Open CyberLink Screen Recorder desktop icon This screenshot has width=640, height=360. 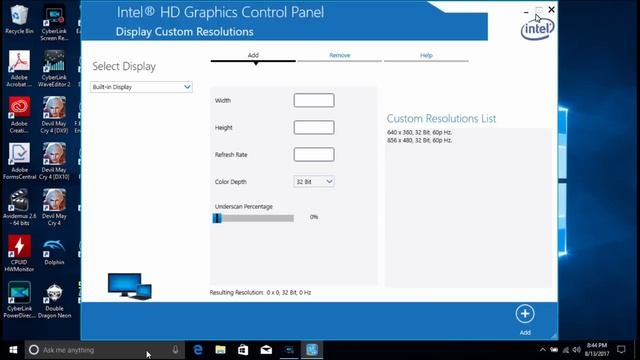[x=54, y=22]
